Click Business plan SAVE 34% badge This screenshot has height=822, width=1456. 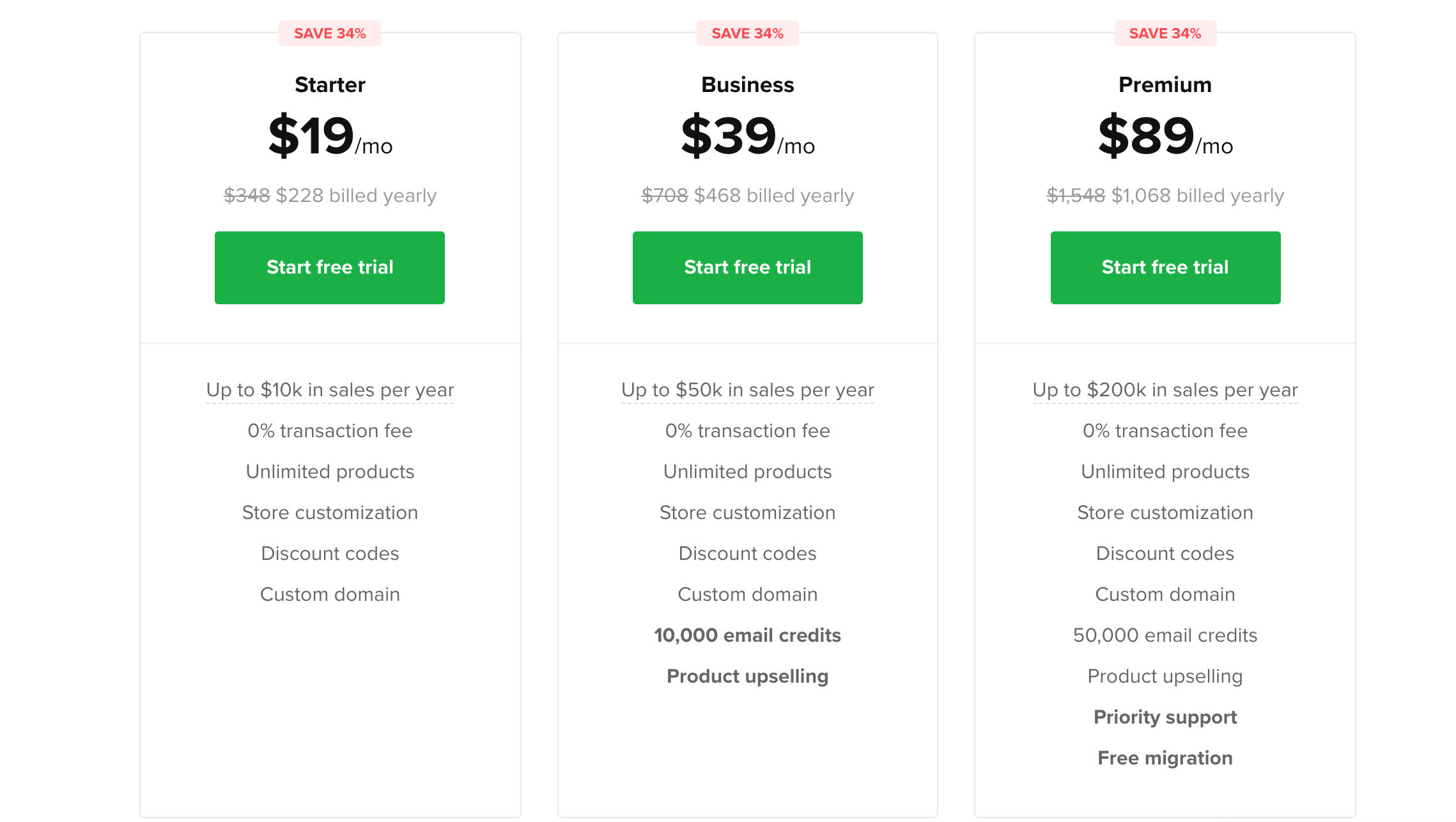(x=748, y=33)
